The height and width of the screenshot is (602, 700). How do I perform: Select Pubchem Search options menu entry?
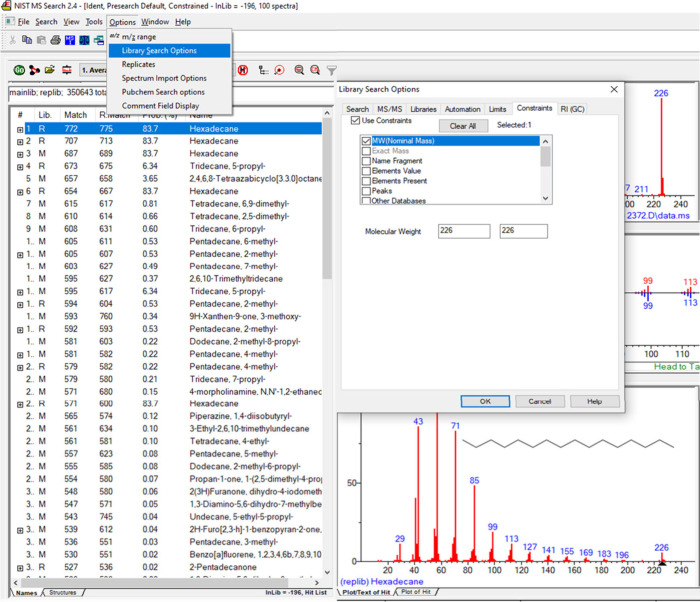170,92
